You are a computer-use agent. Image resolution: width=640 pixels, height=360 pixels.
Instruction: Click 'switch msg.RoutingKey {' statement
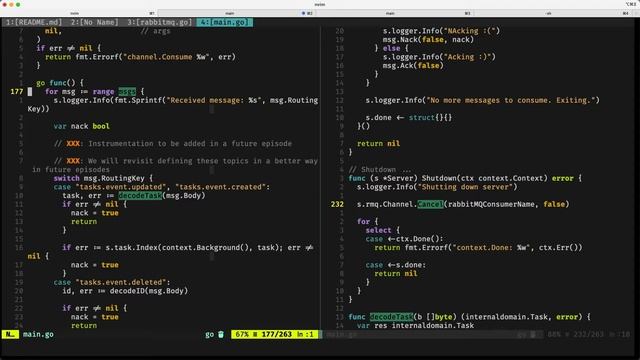coord(103,178)
